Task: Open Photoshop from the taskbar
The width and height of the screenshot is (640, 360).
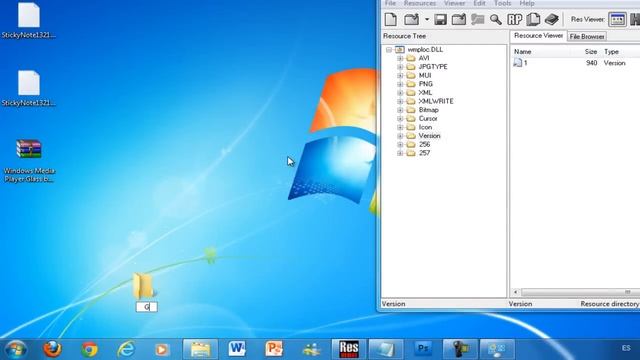Action: pyautogui.click(x=423, y=349)
